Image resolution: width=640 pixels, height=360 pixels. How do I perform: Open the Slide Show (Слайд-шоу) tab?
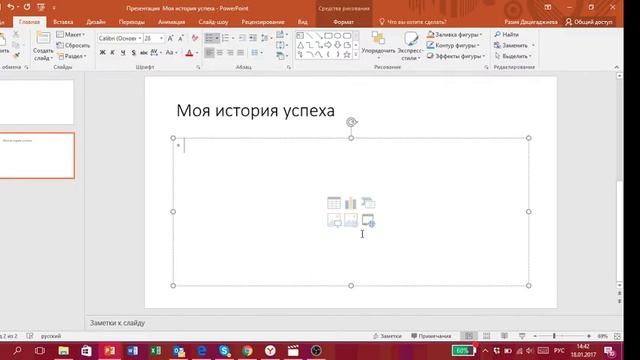213,22
